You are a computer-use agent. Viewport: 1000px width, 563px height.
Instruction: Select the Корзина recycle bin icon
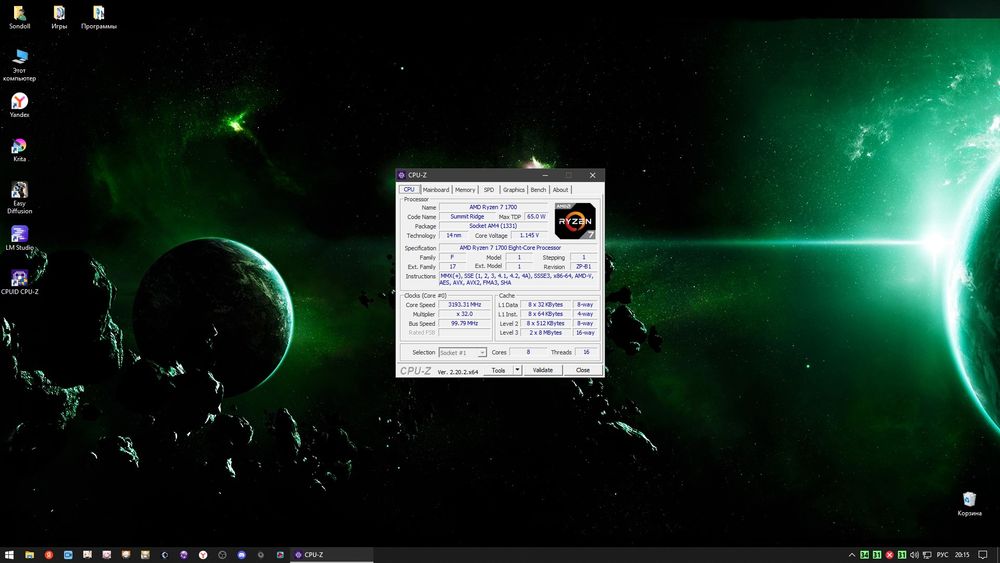coord(969,503)
